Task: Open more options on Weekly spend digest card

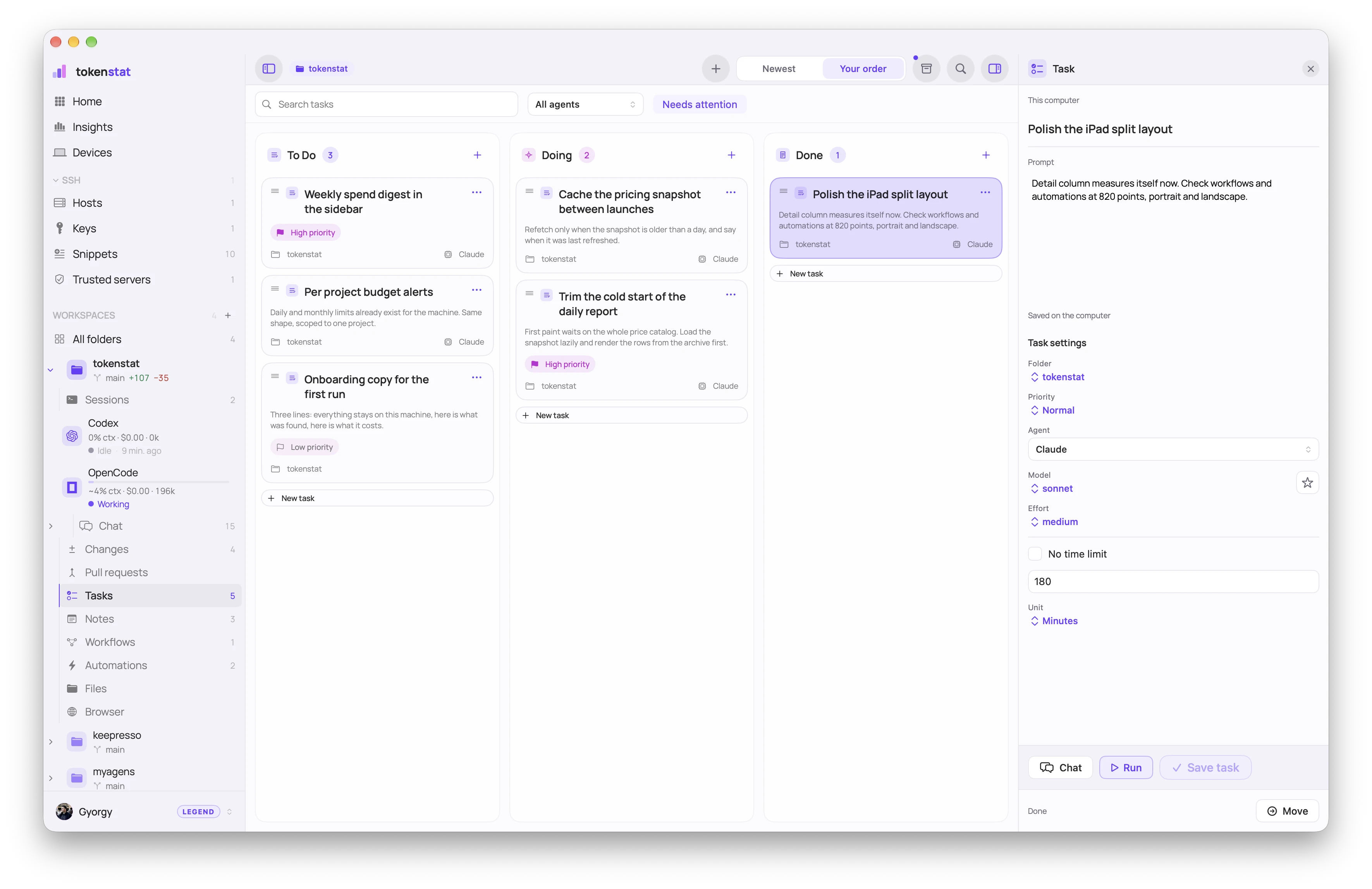Action: [476, 192]
